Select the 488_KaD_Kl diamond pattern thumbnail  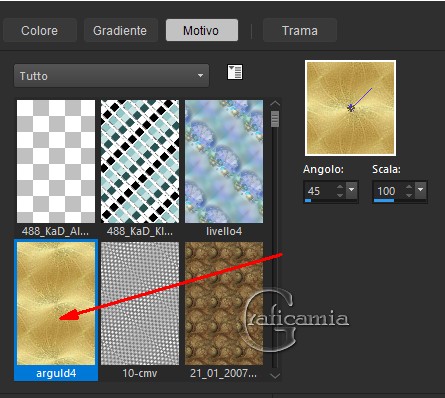coord(140,161)
